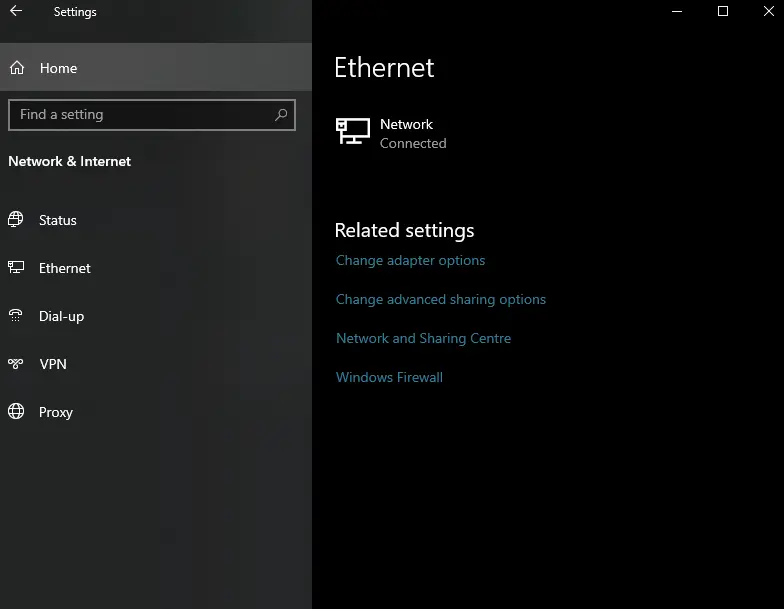Click the Ethernet monitor icon in sidebar
This screenshot has width=784, height=609.
(x=16, y=267)
